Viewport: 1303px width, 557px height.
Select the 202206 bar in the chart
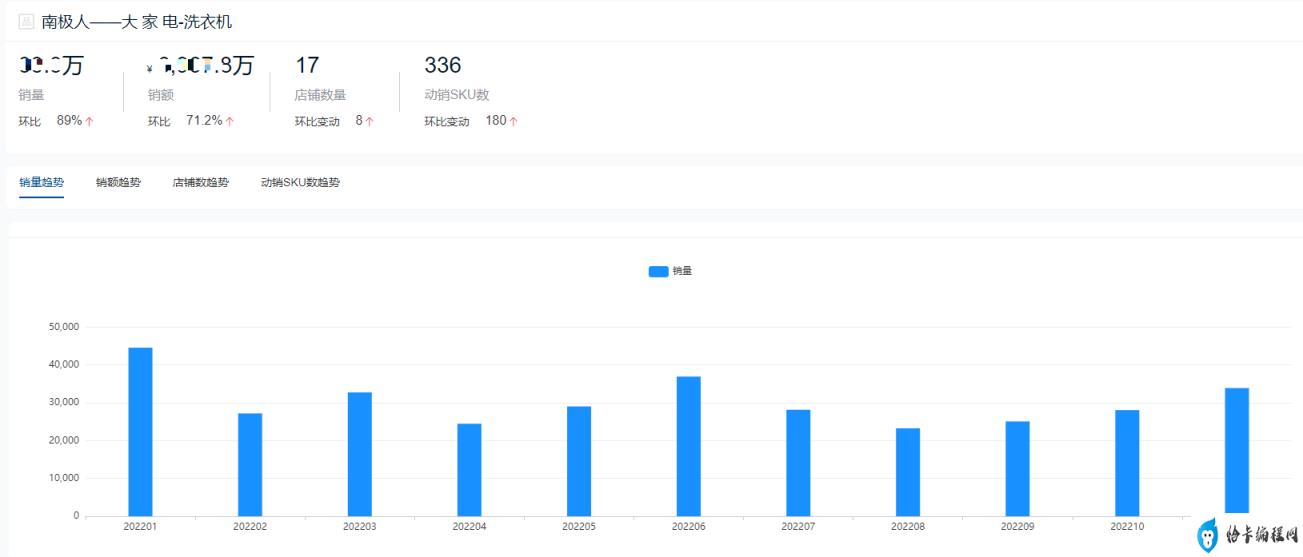pyautogui.click(x=689, y=446)
